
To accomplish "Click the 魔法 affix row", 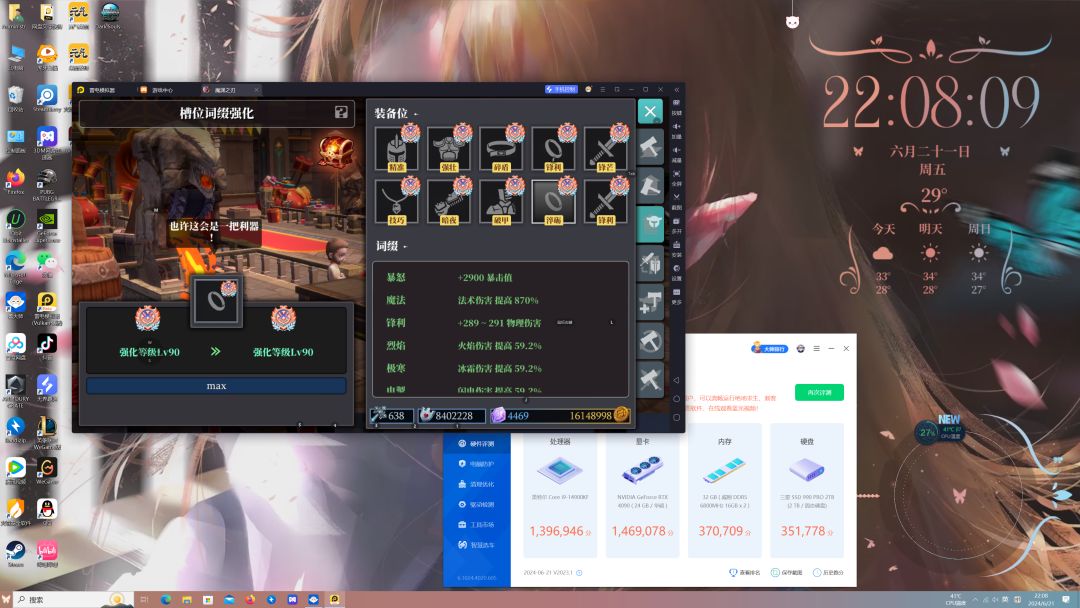I will click(x=500, y=300).
